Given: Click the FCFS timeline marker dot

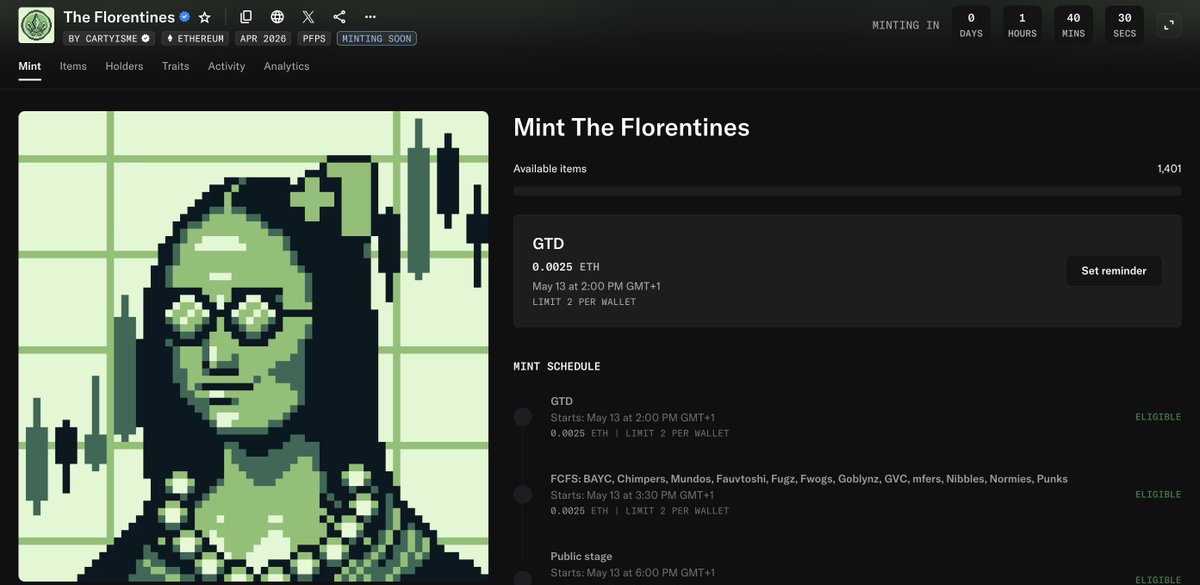Looking at the screenshot, I should 522,494.
